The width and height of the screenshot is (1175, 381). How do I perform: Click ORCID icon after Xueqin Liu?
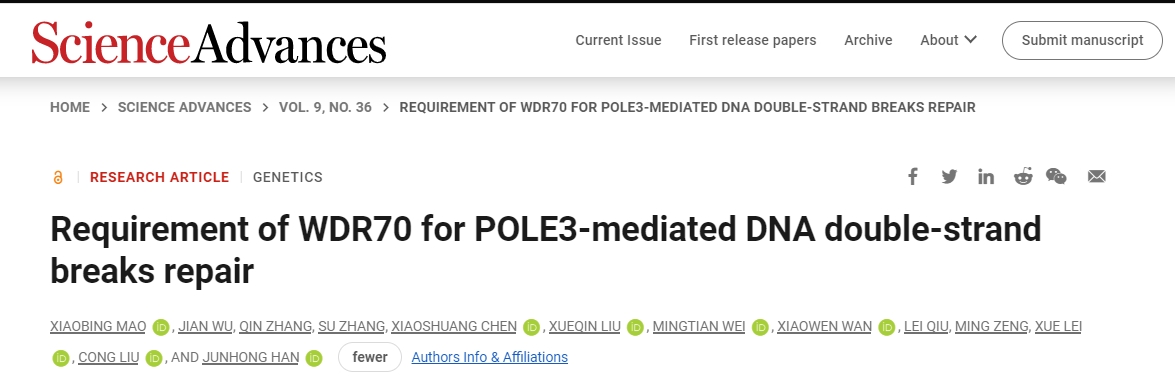635,327
